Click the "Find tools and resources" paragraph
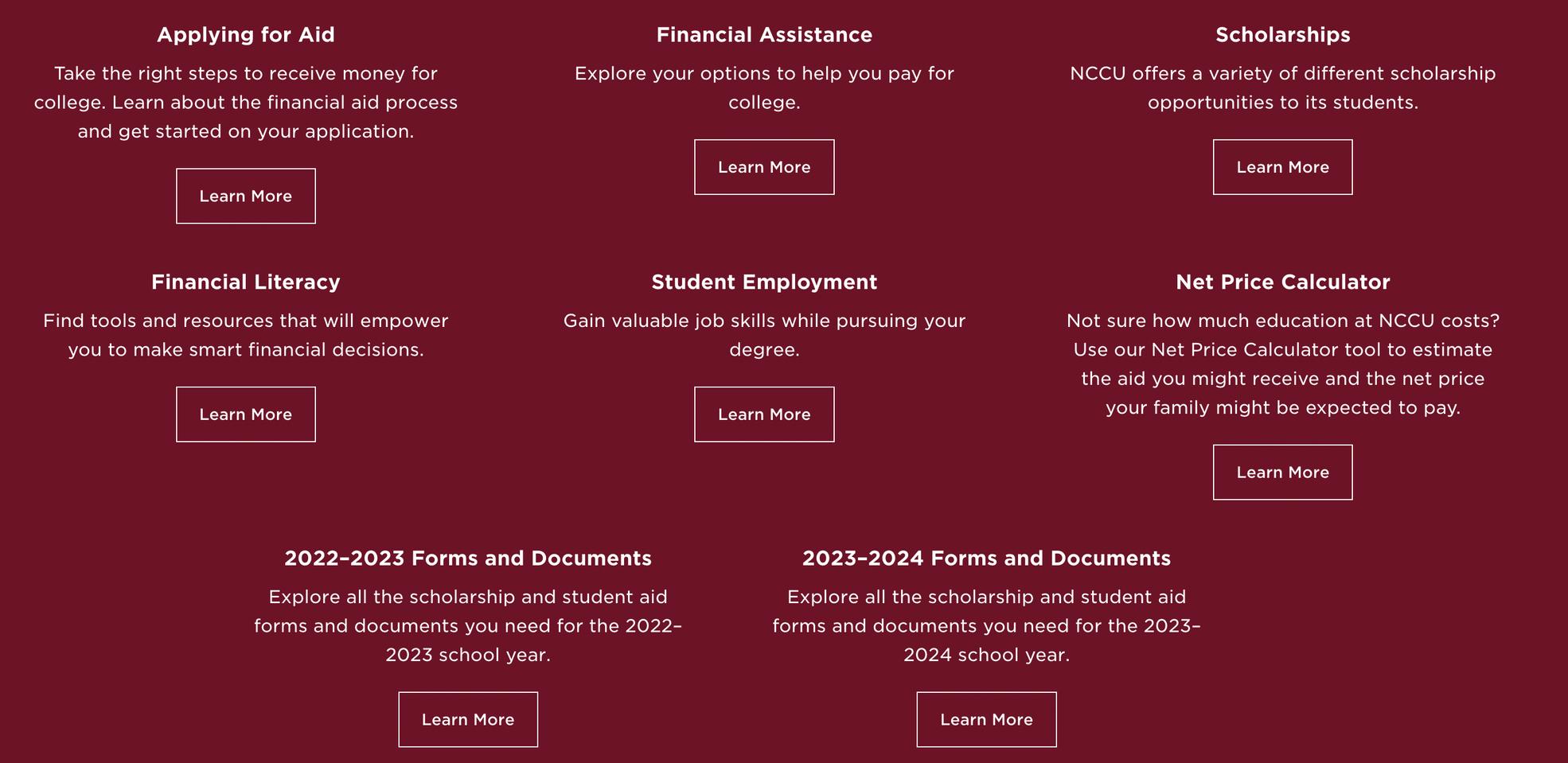This screenshot has height=763, width=1568. (x=245, y=335)
